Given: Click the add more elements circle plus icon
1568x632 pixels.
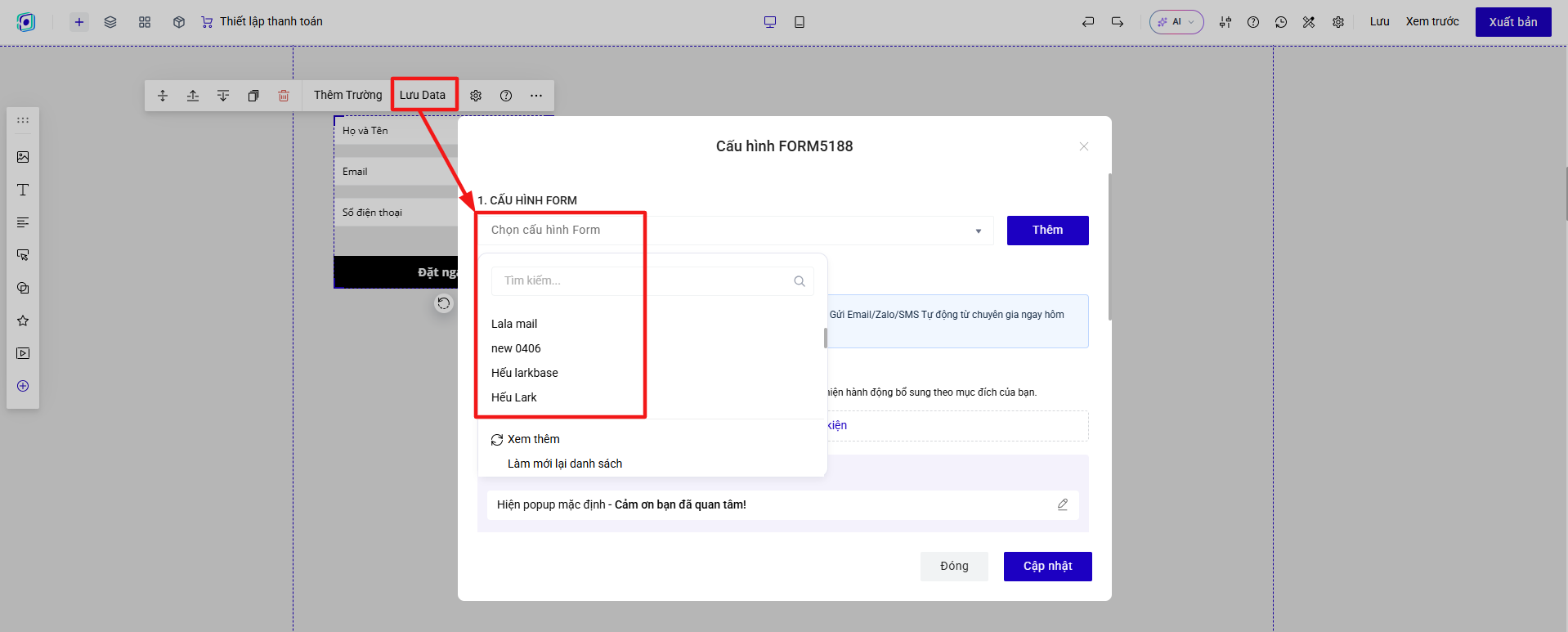Looking at the screenshot, I should click(23, 386).
